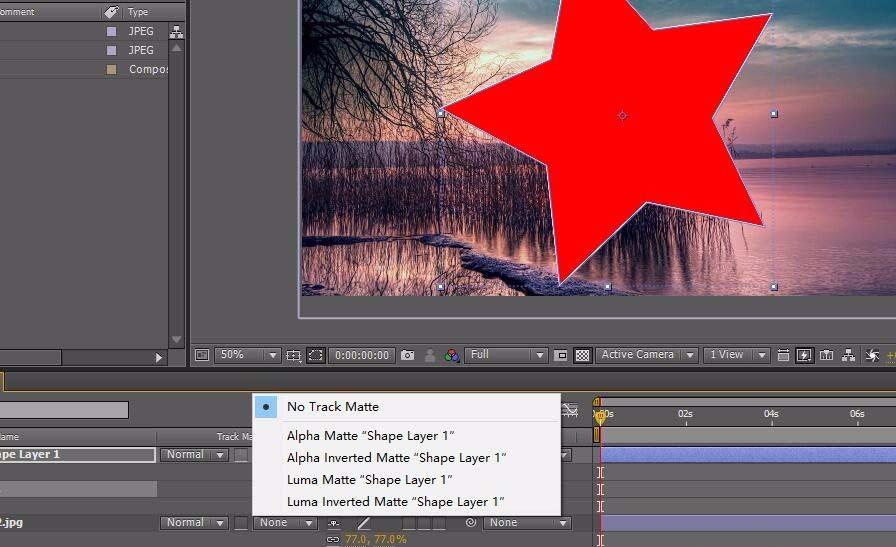
Task: Toggle fast previews icon in viewer
Action: 804,355
